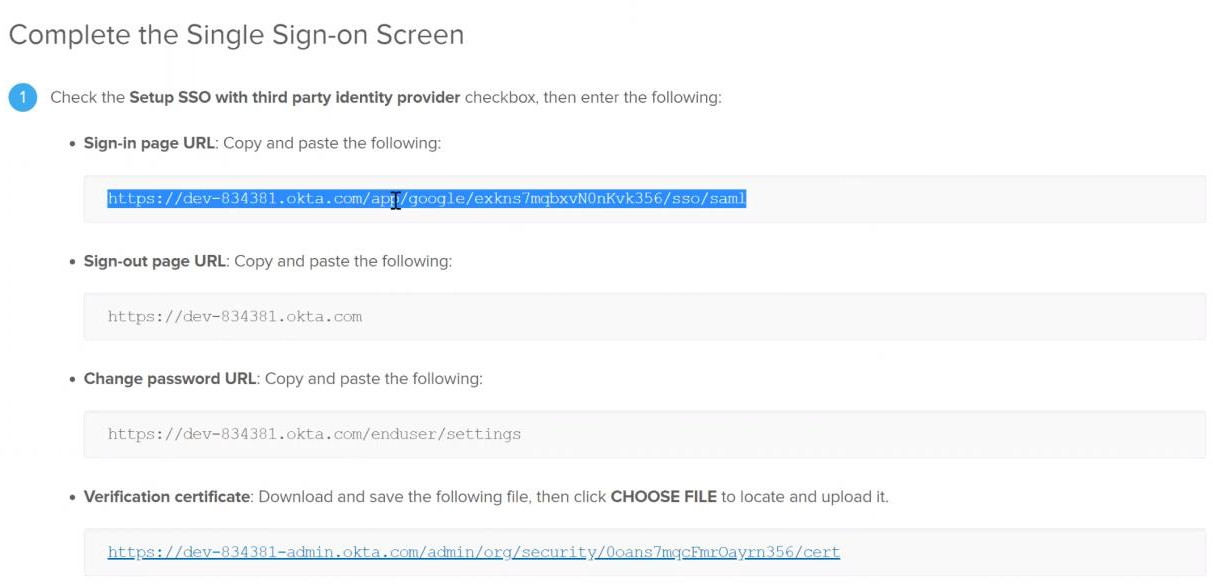Click the bold Setup SSO with third party text

tap(294, 97)
